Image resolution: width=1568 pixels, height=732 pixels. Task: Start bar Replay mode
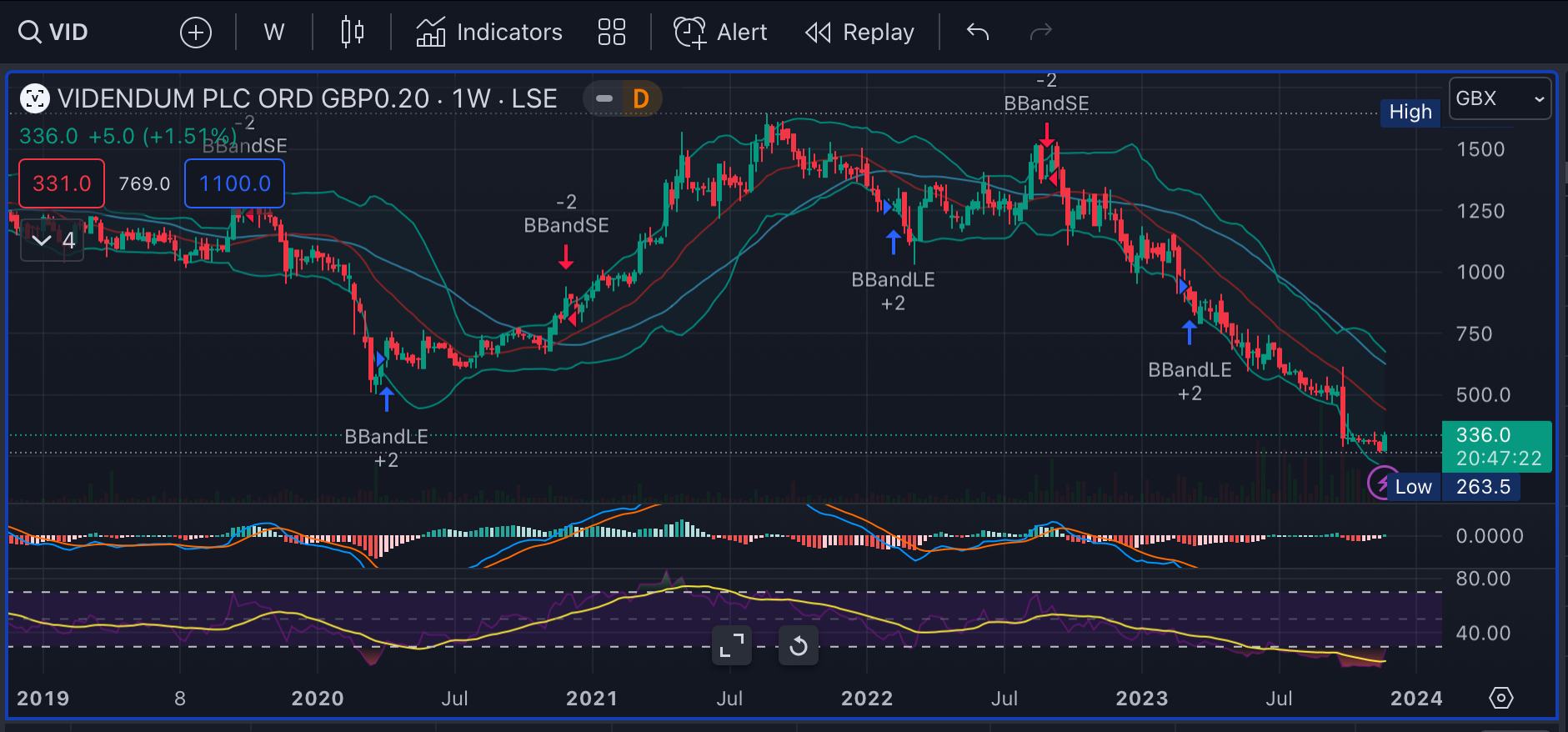tap(860, 33)
